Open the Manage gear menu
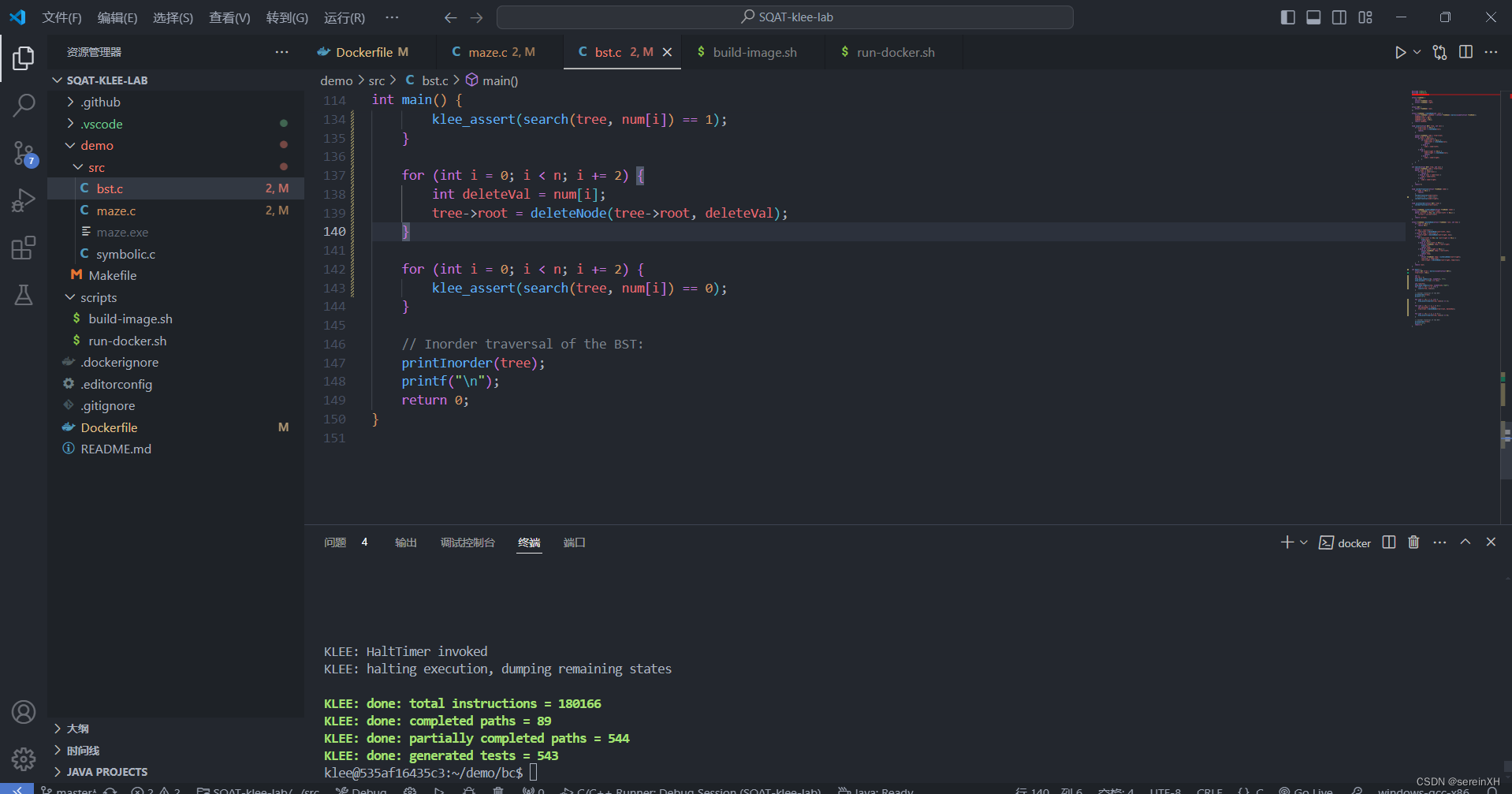This screenshot has width=1512, height=794. [24, 759]
